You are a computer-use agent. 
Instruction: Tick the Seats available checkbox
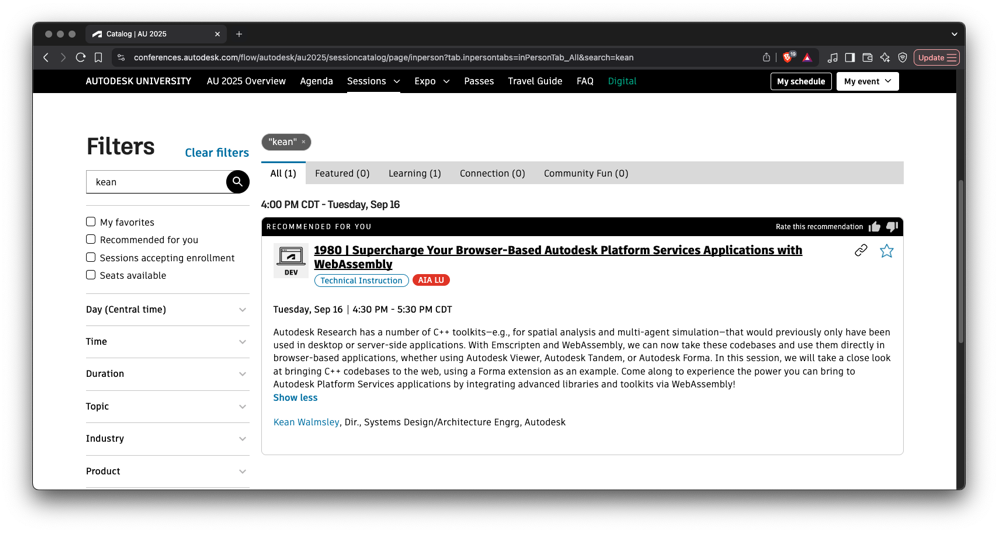[91, 275]
